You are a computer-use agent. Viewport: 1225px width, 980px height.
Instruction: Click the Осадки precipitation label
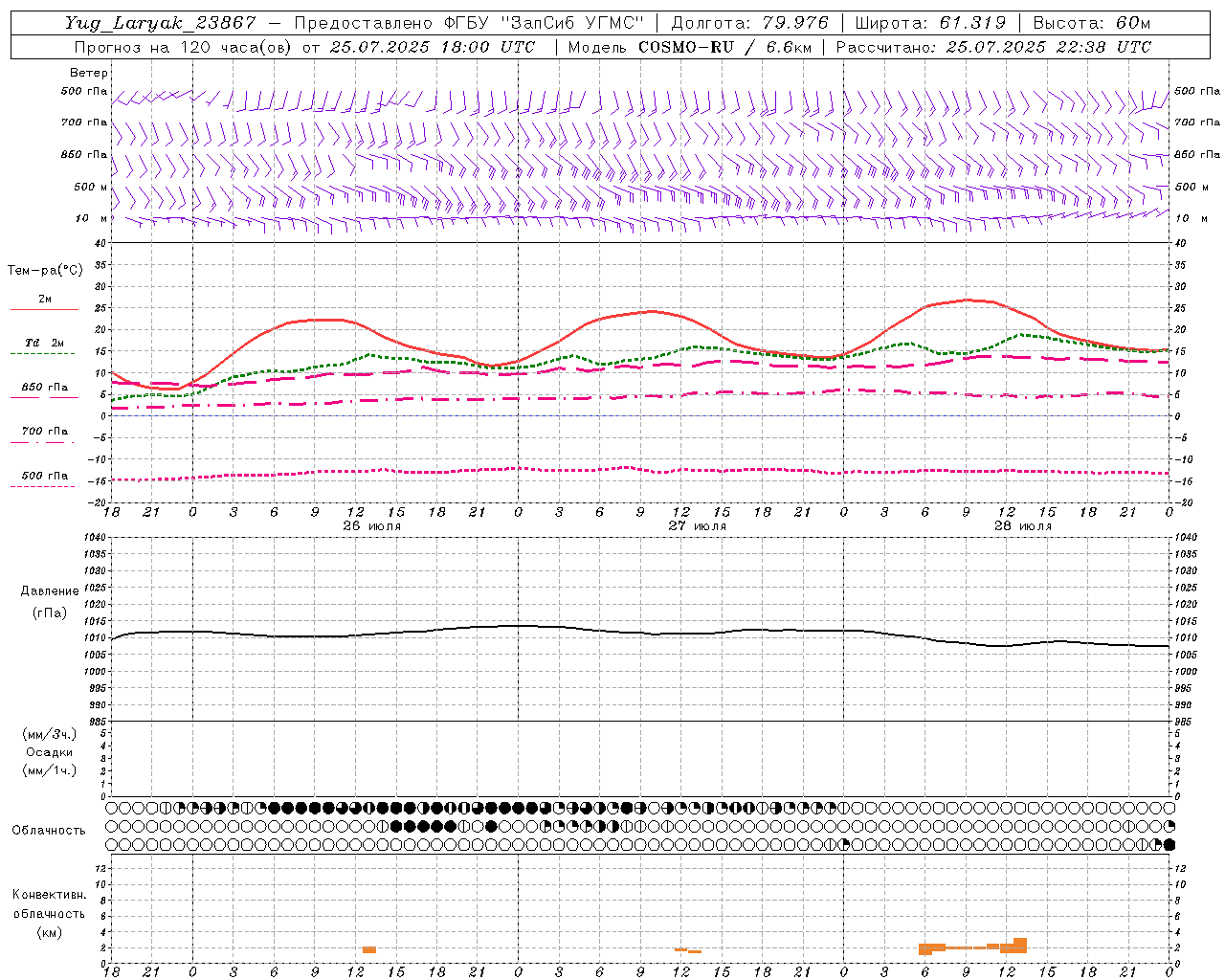pos(50,752)
